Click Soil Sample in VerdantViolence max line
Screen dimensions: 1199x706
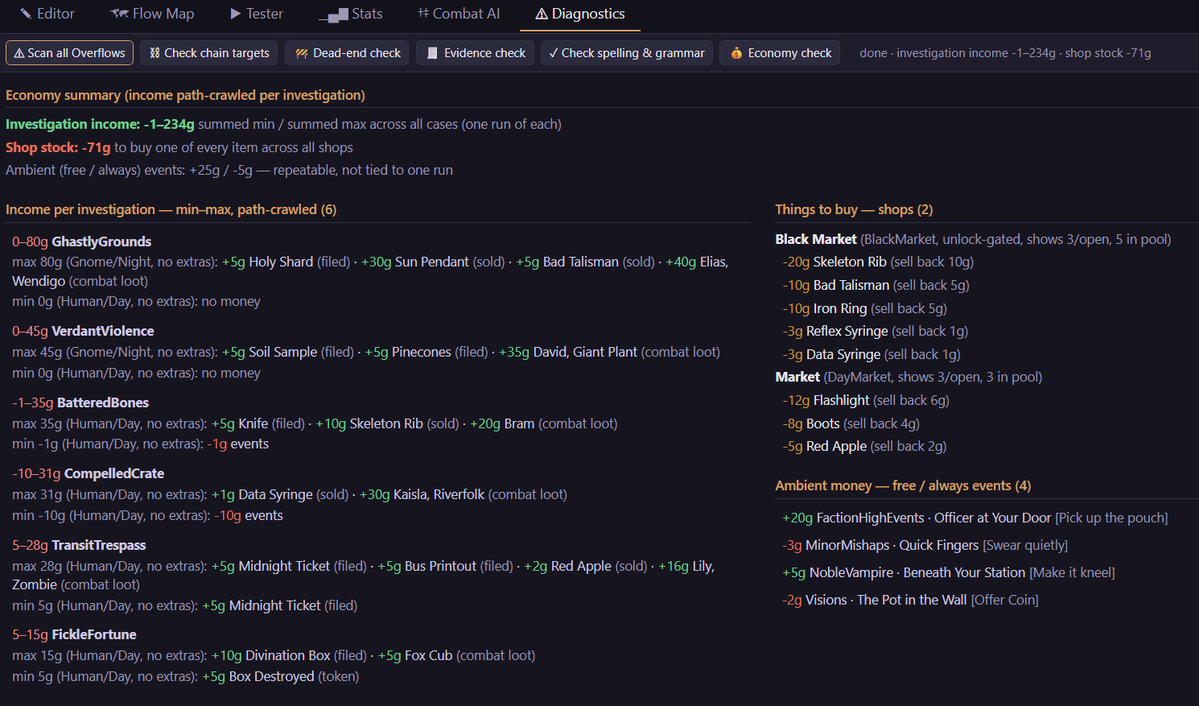[282, 352]
